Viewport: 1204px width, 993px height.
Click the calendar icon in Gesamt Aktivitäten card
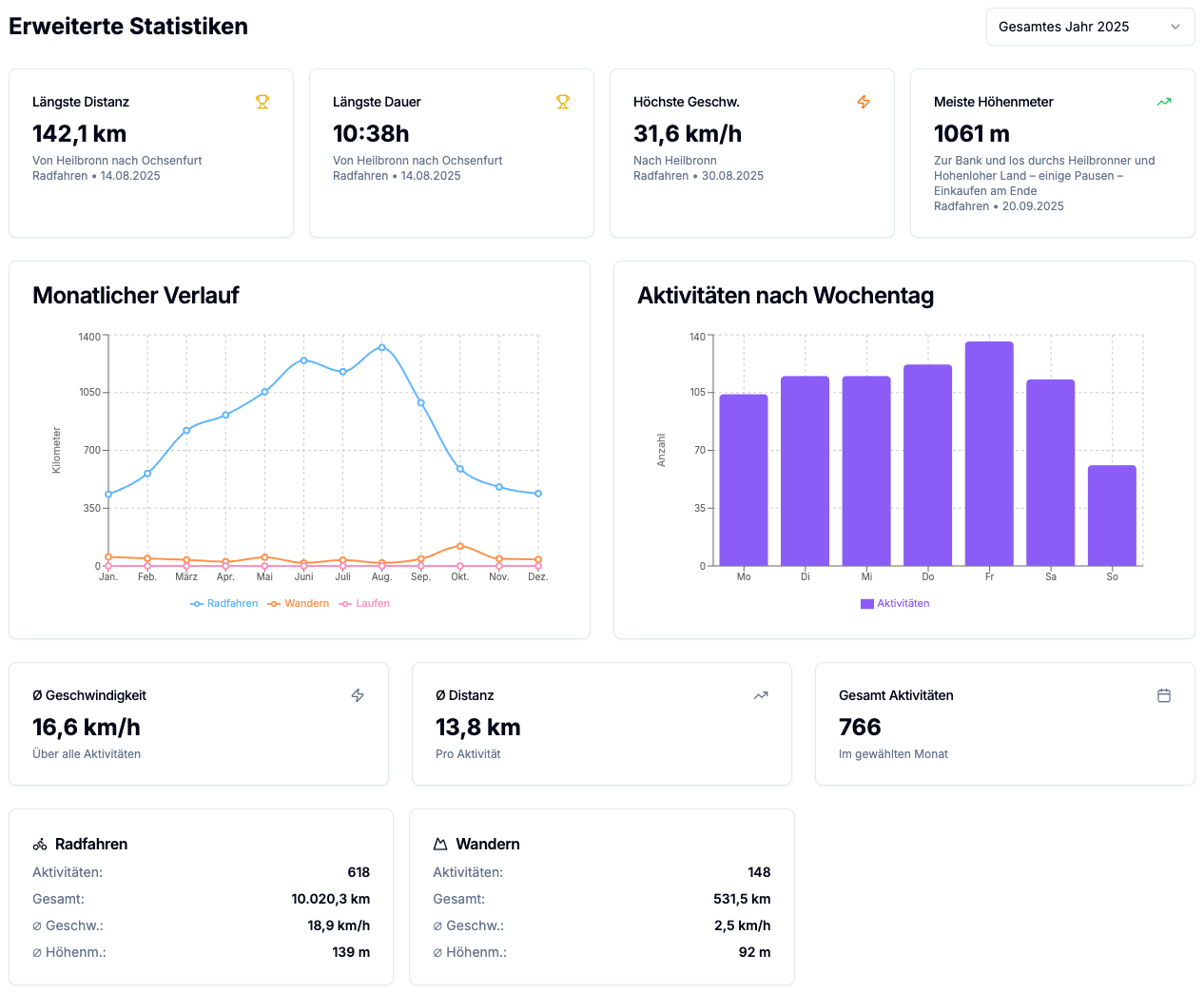[1164, 695]
